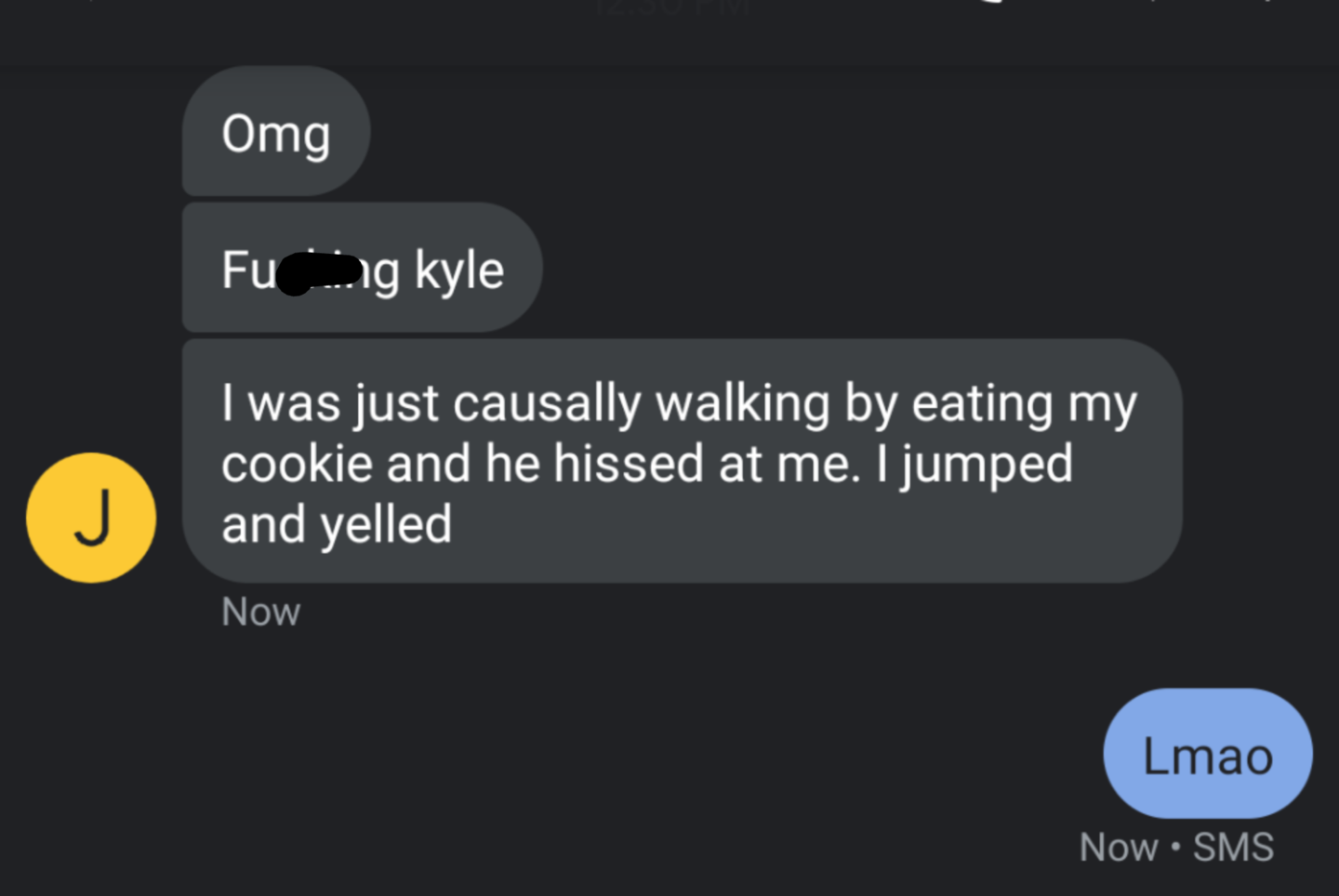Screen dimensions: 1339x896
Task: Click "eating my" in the long message
Action: (1024, 404)
